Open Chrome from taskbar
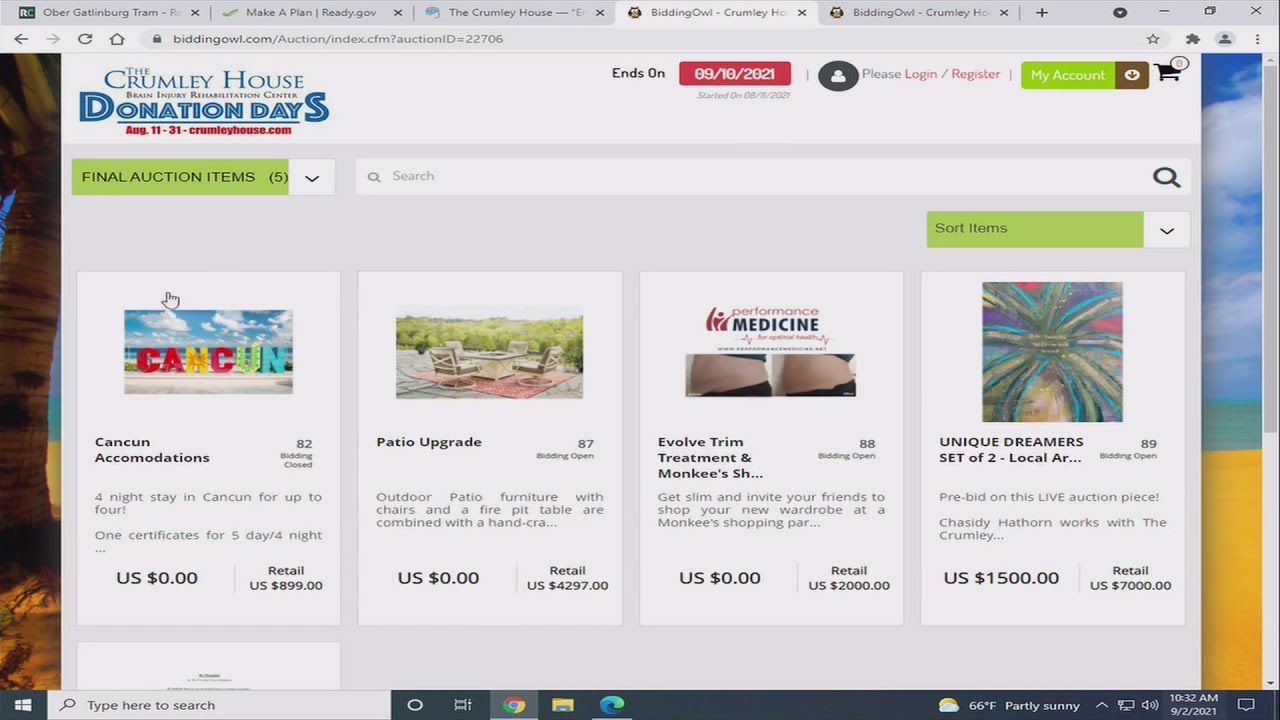The width and height of the screenshot is (1280, 720). (x=514, y=705)
